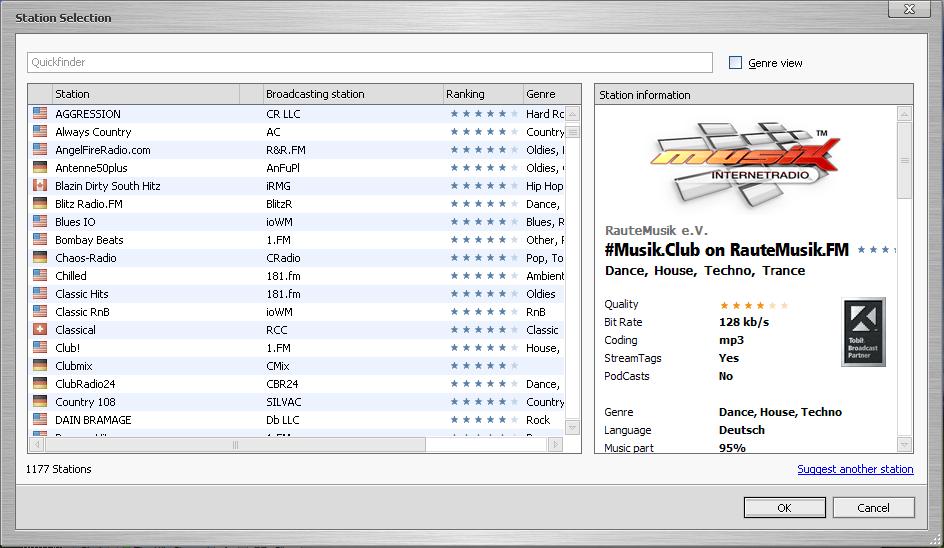Sort by Broadcasting station column header
The image size is (944, 548).
(353, 94)
